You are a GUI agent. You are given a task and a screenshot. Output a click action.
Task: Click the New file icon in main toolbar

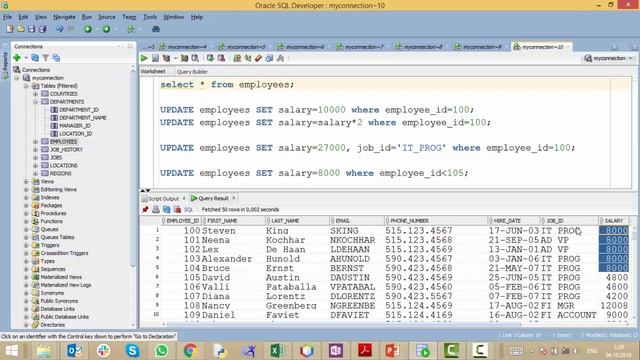click(x=10, y=29)
